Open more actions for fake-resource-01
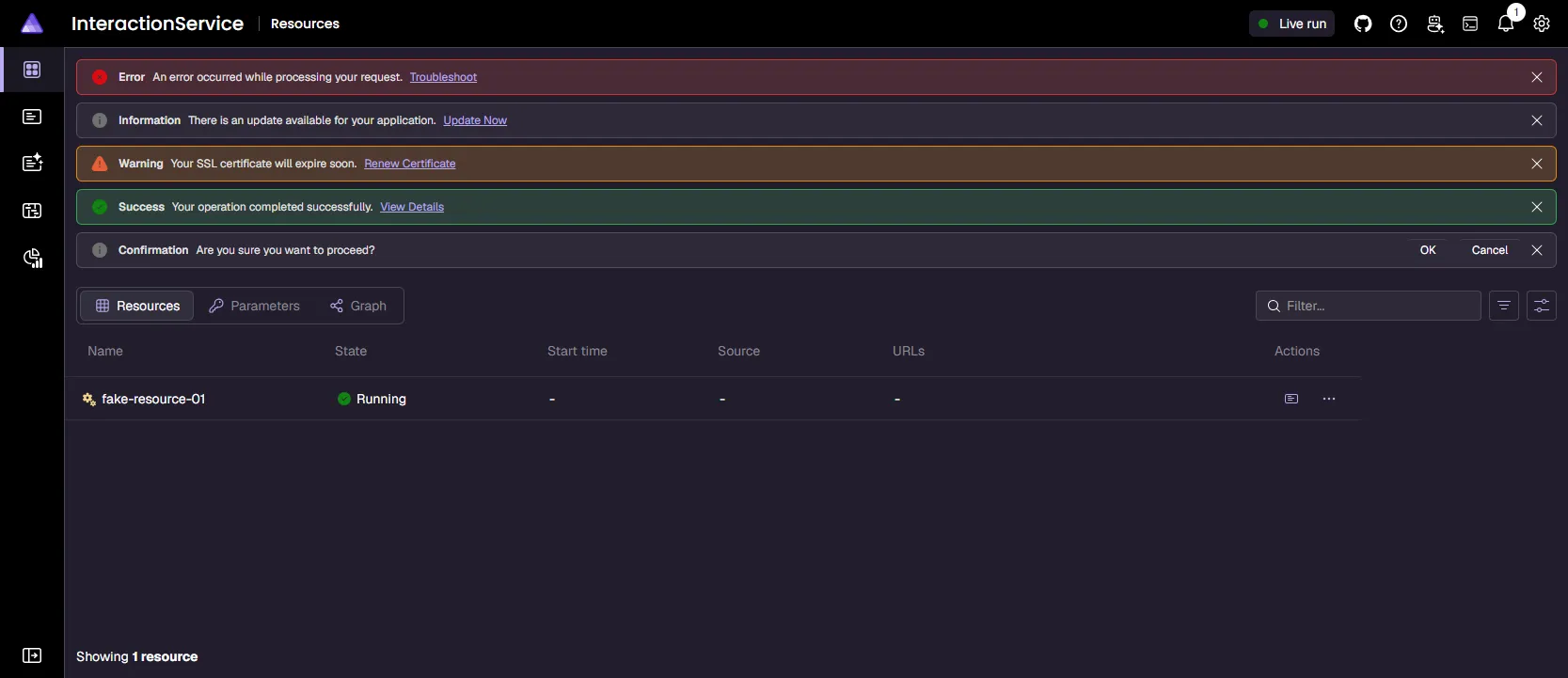This screenshot has width=1568, height=678. [1329, 399]
